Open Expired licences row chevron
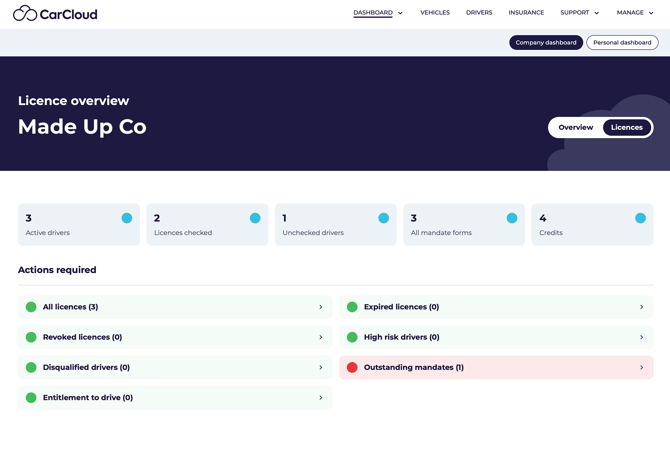The width and height of the screenshot is (670, 459). 642,307
